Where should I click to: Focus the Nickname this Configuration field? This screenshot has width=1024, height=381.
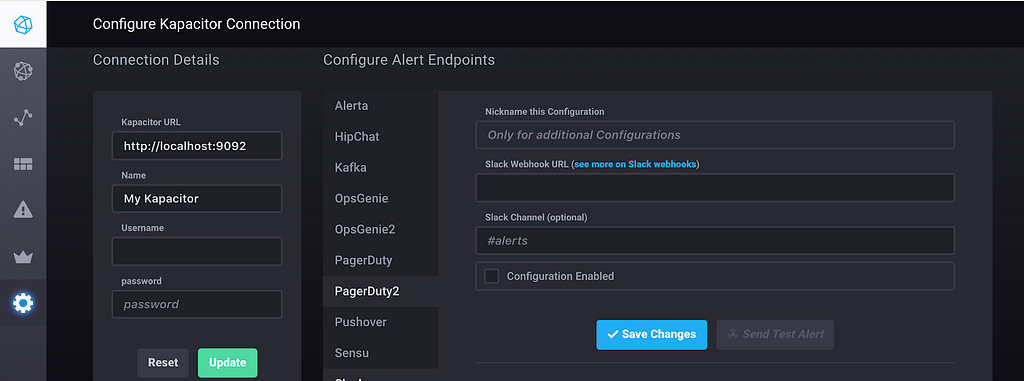click(715, 135)
